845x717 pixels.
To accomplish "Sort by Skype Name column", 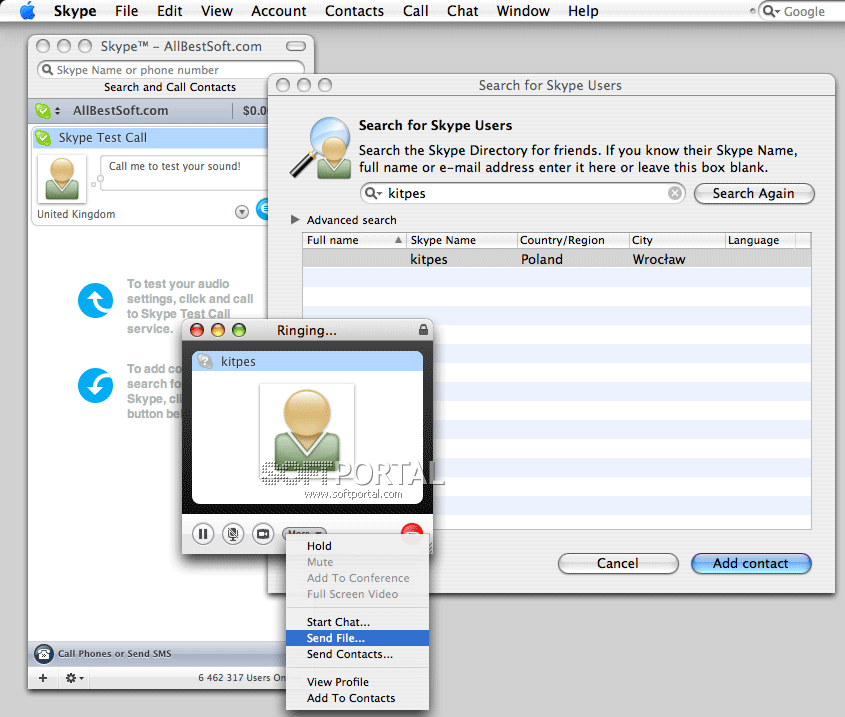I will coord(462,240).
